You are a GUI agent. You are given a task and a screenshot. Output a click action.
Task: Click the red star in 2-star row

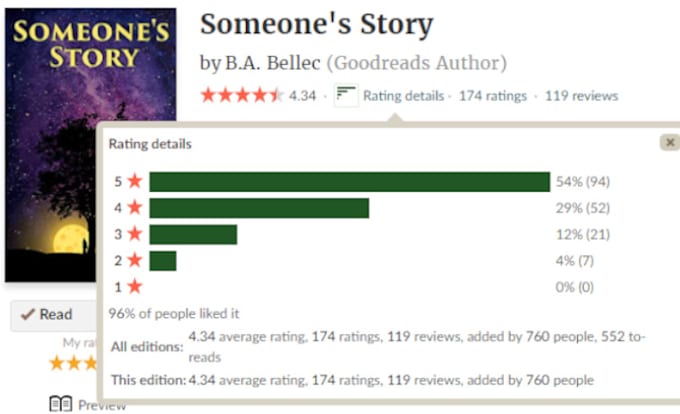pos(134,260)
